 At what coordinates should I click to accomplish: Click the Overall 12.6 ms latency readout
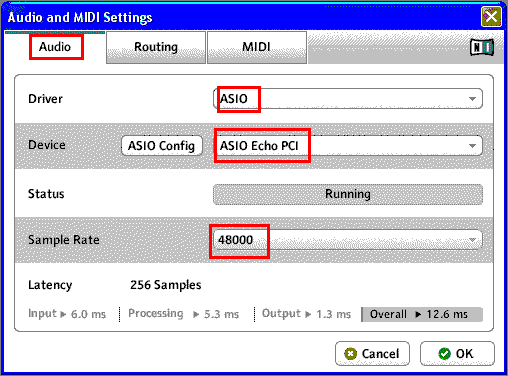422,314
